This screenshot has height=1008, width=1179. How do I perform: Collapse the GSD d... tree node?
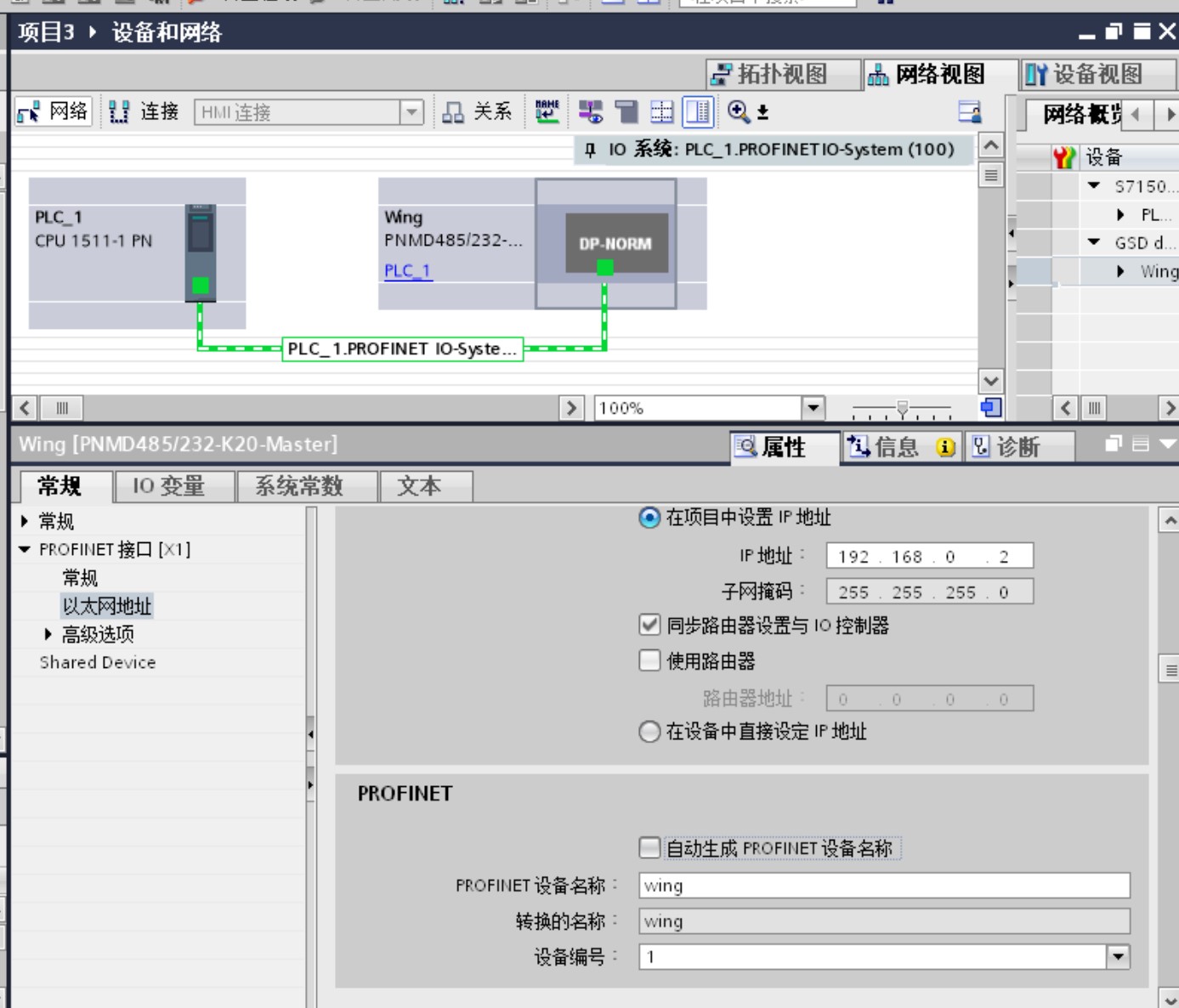(x=1094, y=242)
